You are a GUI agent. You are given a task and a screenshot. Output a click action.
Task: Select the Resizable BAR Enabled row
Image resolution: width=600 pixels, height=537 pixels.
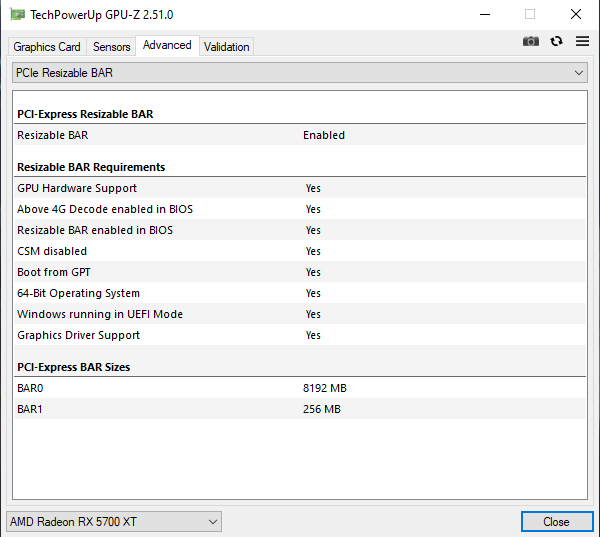pos(300,135)
